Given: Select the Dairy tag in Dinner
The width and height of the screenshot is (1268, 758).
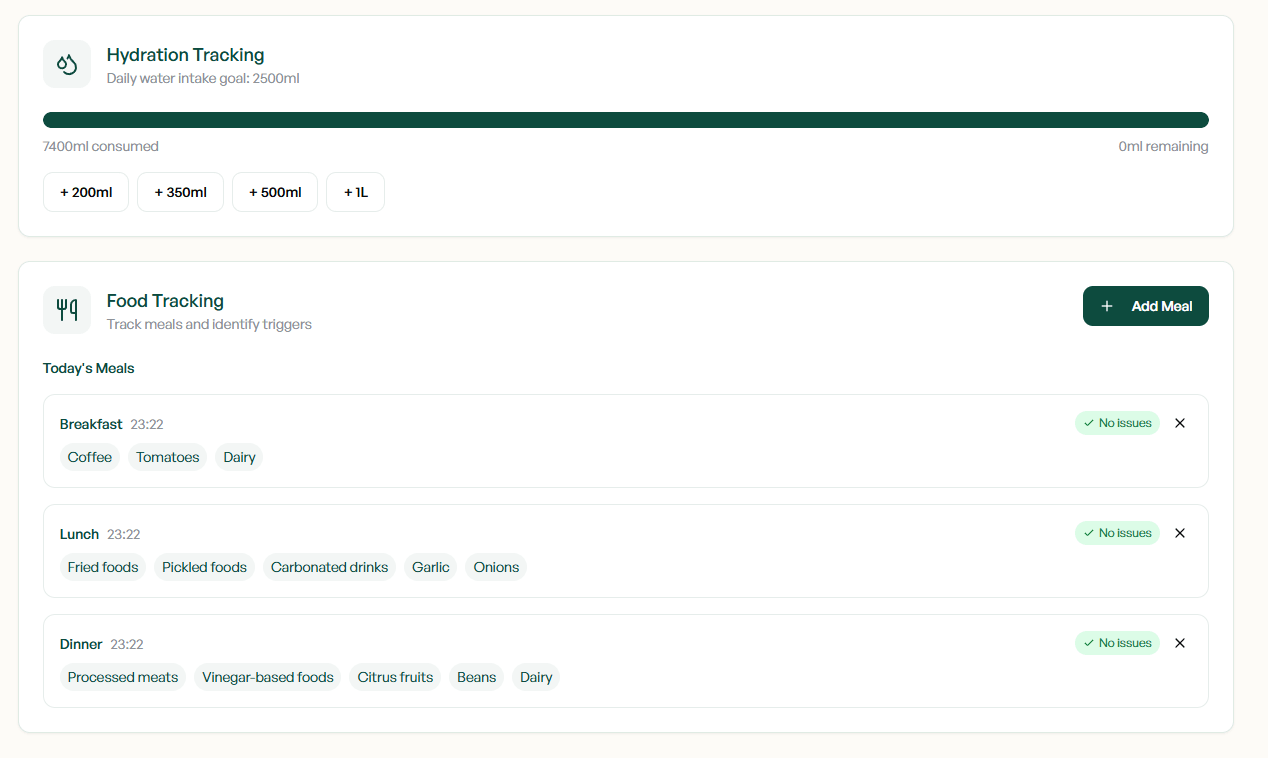Looking at the screenshot, I should point(536,677).
